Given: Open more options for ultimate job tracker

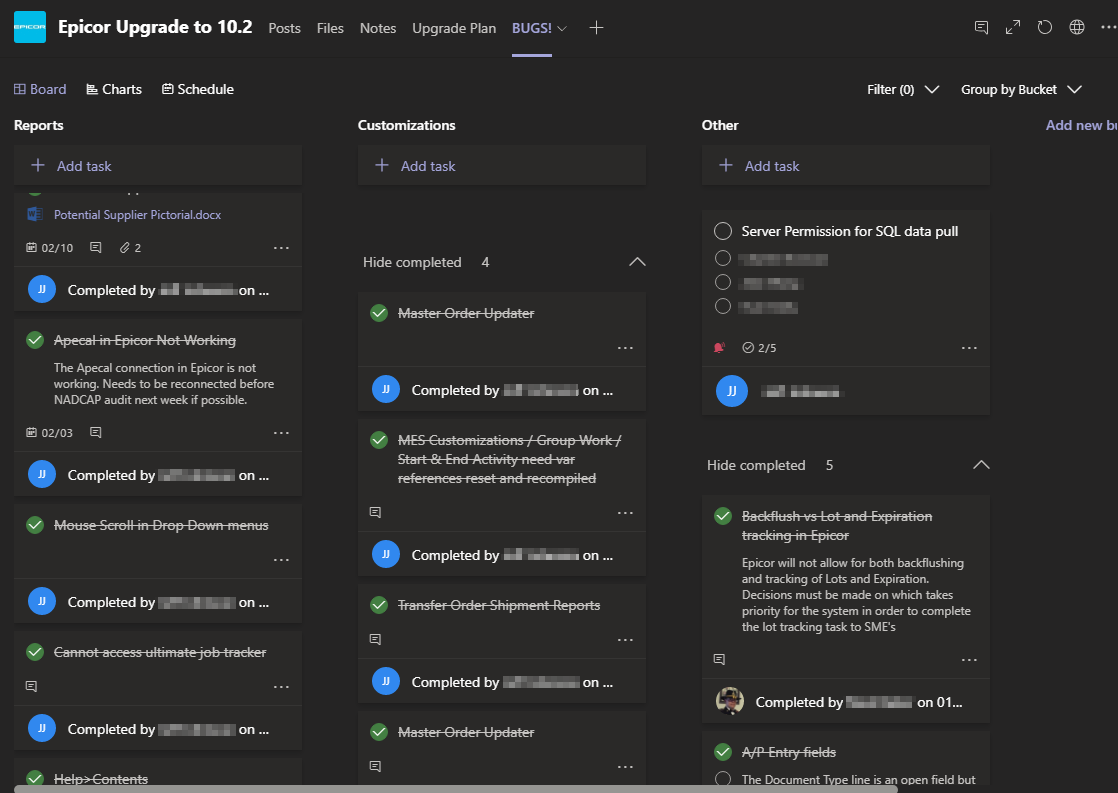Looking at the screenshot, I should tap(282, 687).
